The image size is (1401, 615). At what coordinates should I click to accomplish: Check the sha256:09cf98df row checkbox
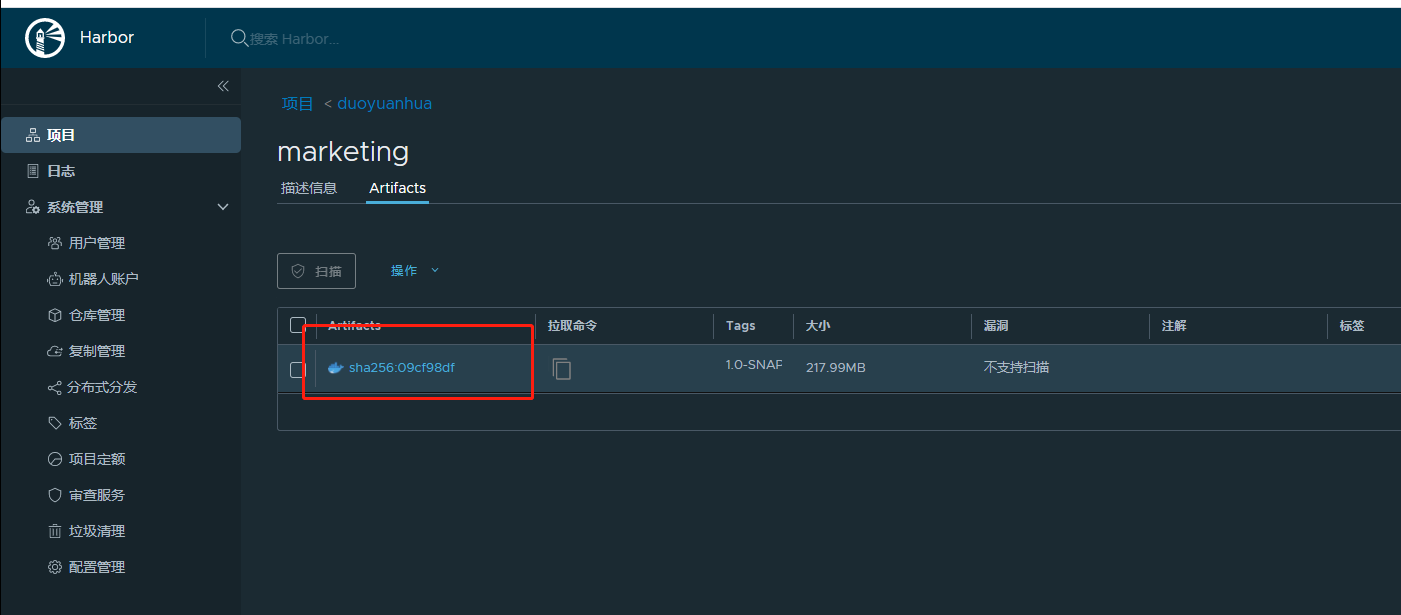[297, 370]
